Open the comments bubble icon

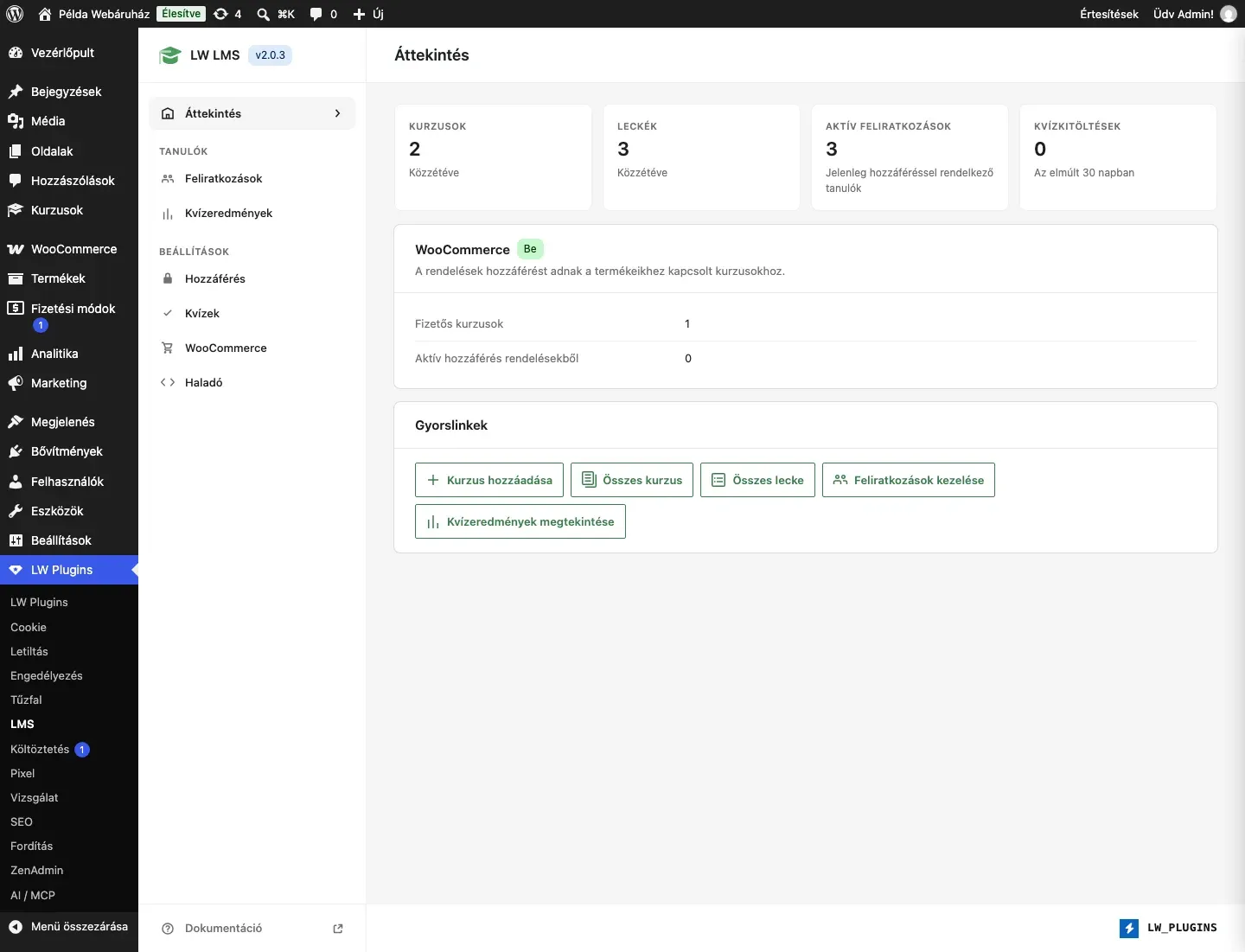(316, 14)
